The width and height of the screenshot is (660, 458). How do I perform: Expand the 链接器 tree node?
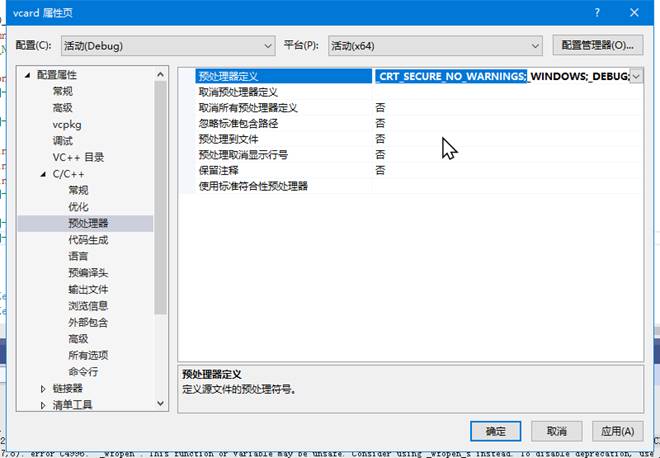point(42,388)
